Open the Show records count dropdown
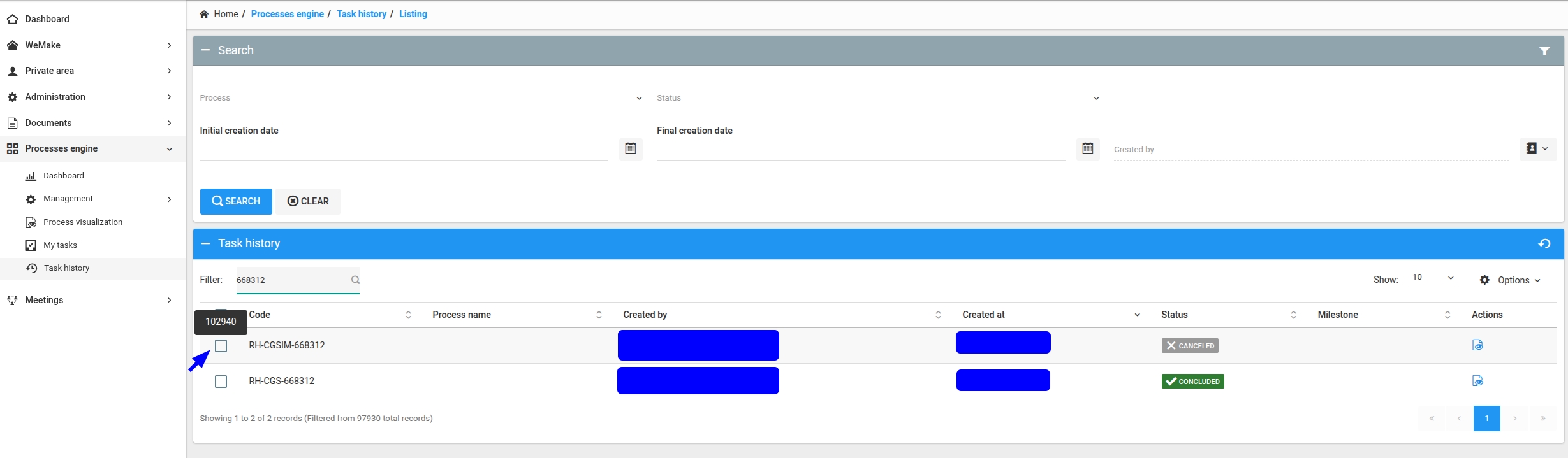Viewport: 1568px width, 458px height. [x=1432, y=278]
